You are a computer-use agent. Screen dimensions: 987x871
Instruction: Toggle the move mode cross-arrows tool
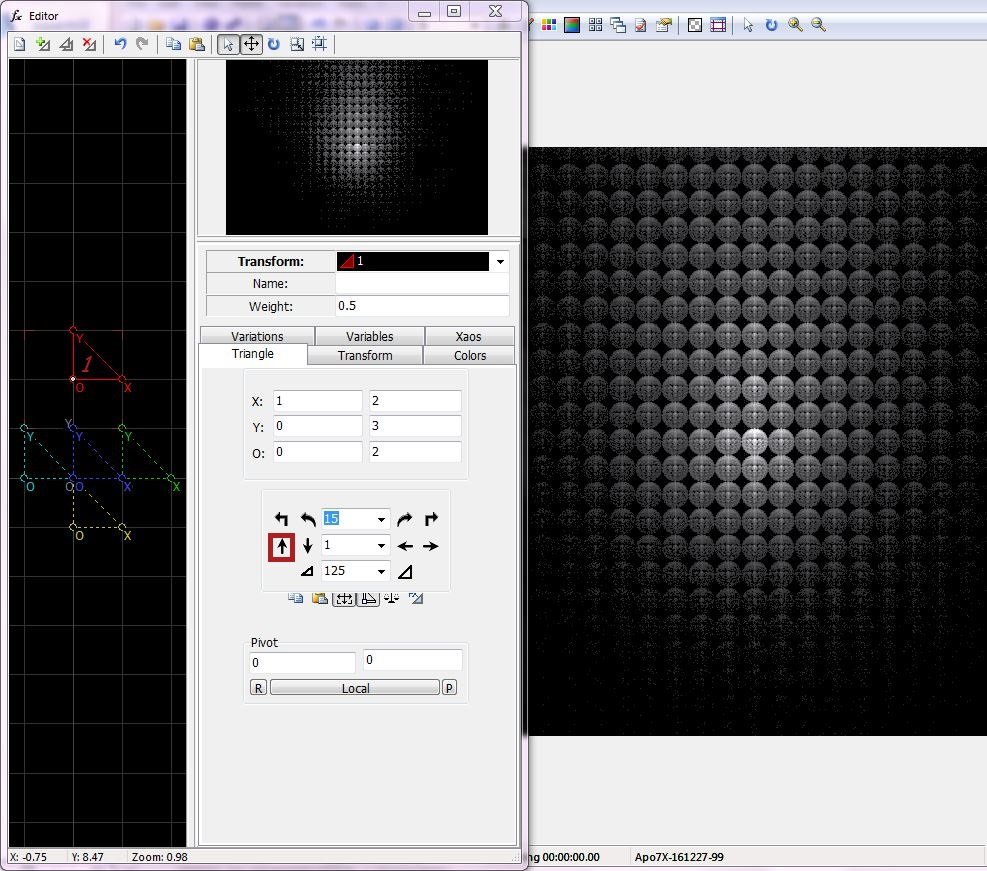251,44
